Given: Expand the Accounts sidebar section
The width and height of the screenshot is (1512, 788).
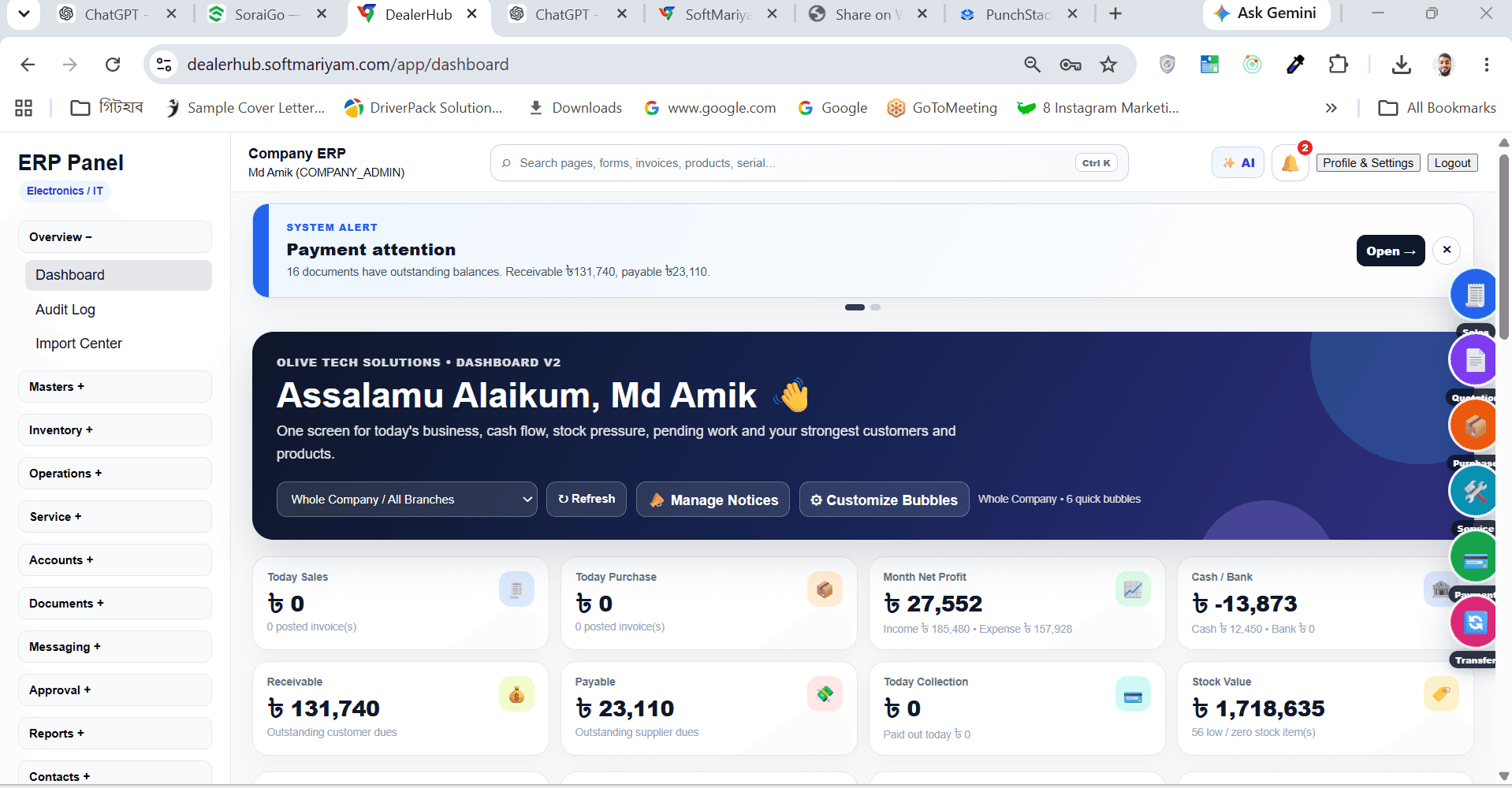Looking at the screenshot, I should point(115,560).
